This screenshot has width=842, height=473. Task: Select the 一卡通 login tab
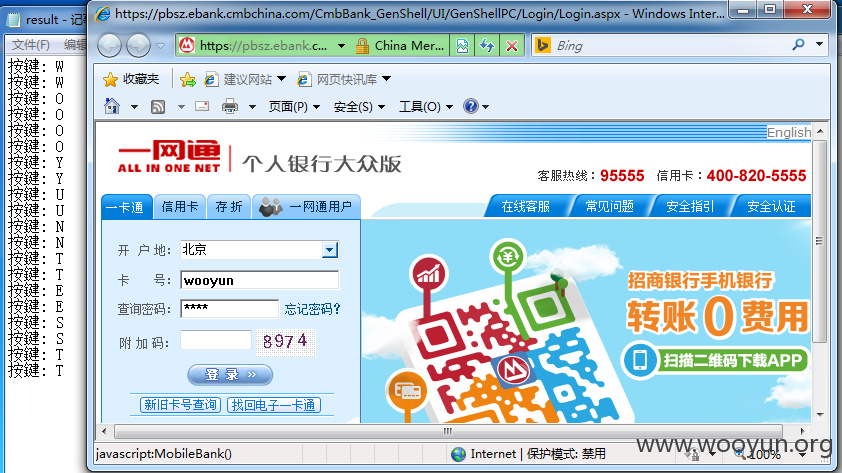126,207
